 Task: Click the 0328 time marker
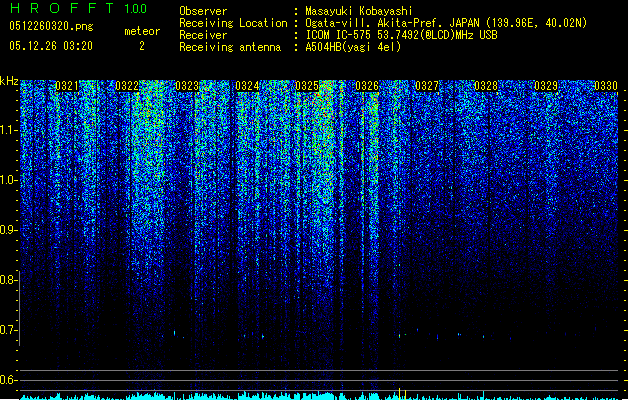click(x=486, y=86)
